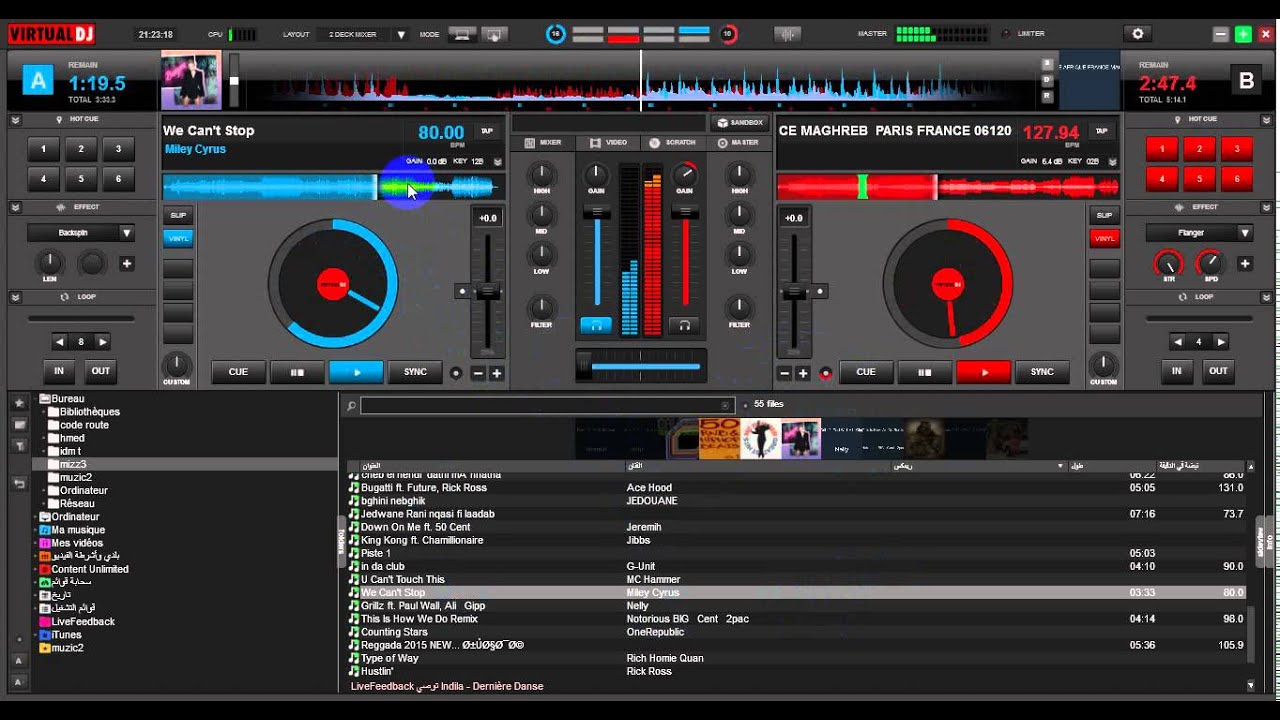The width and height of the screenshot is (1280, 720).
Task: Double loop length with right arrow deck A
Action: pos(102,342)
